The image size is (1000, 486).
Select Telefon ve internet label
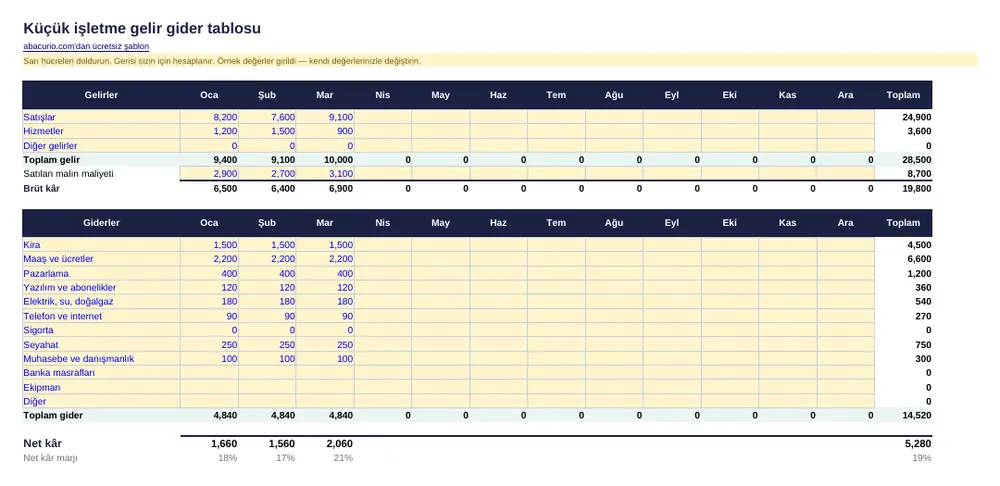pyautogui.click(x=62, y=316)
